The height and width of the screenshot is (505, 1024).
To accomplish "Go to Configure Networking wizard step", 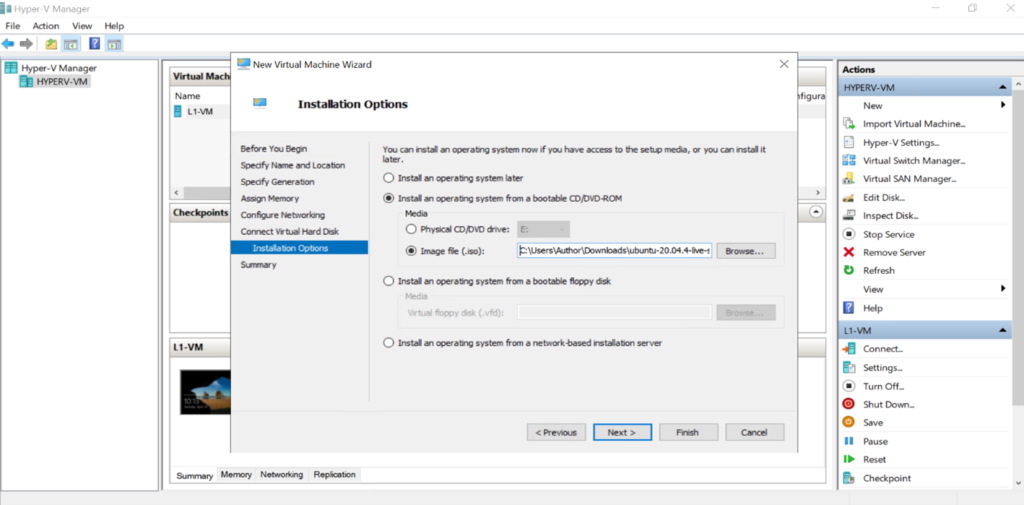I will tap(282, 214).
